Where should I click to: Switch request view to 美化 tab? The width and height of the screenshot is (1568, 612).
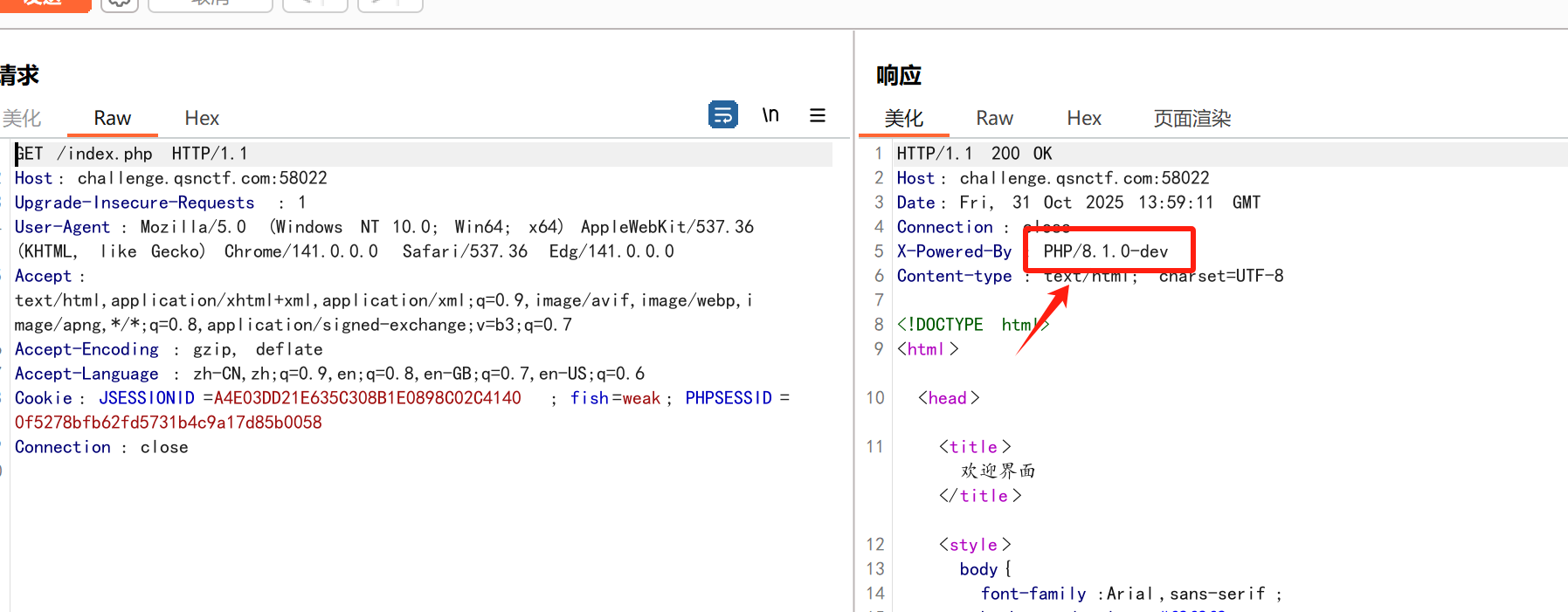pyautogui.click(x=22, y=118)
